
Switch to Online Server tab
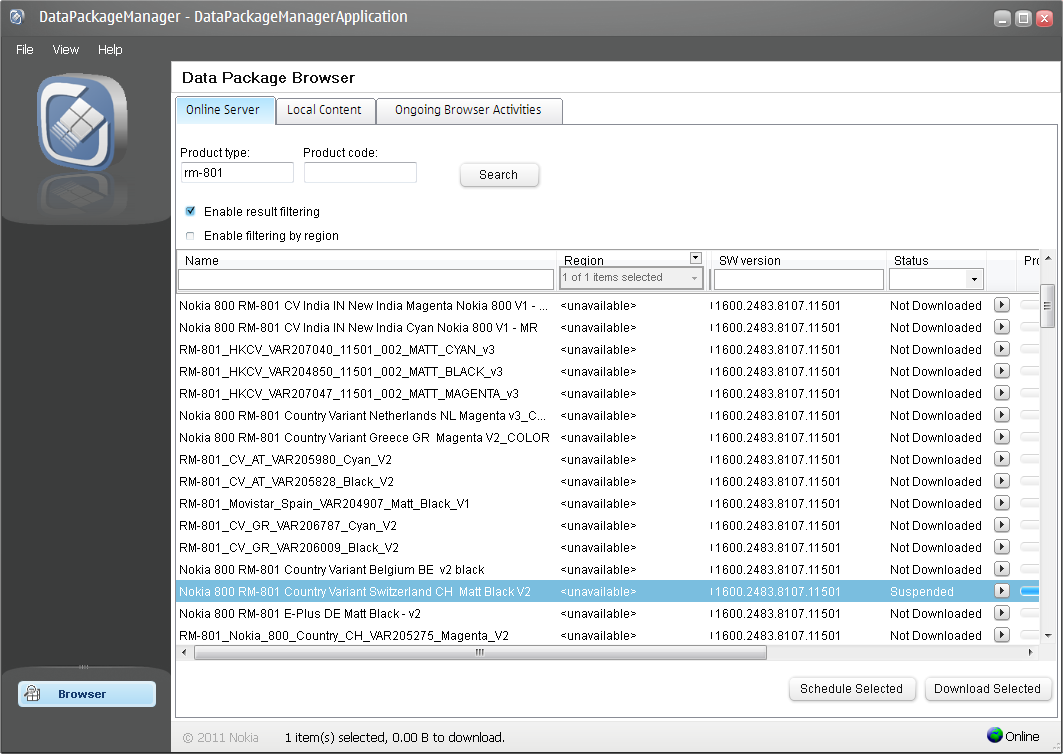tap(225, 111)
